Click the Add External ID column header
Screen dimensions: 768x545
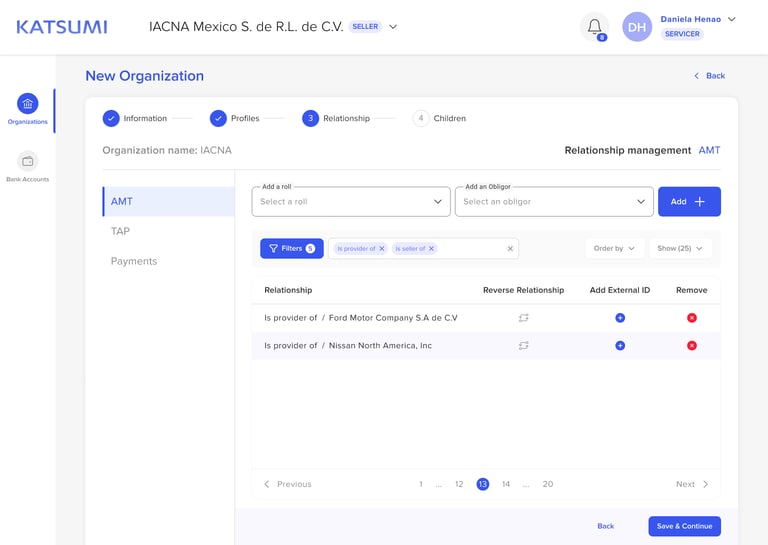click(x=620, y=290)
